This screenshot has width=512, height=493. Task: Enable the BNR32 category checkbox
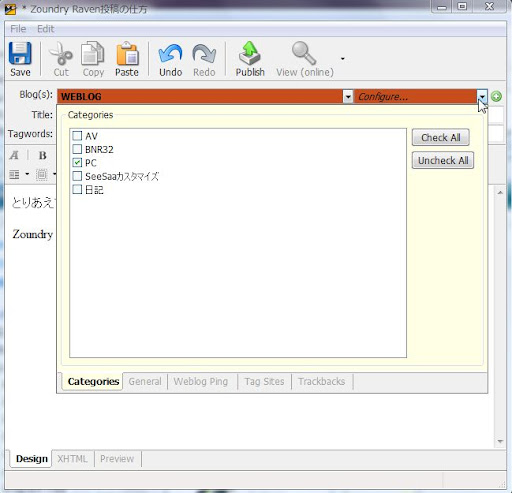[77, 149]
